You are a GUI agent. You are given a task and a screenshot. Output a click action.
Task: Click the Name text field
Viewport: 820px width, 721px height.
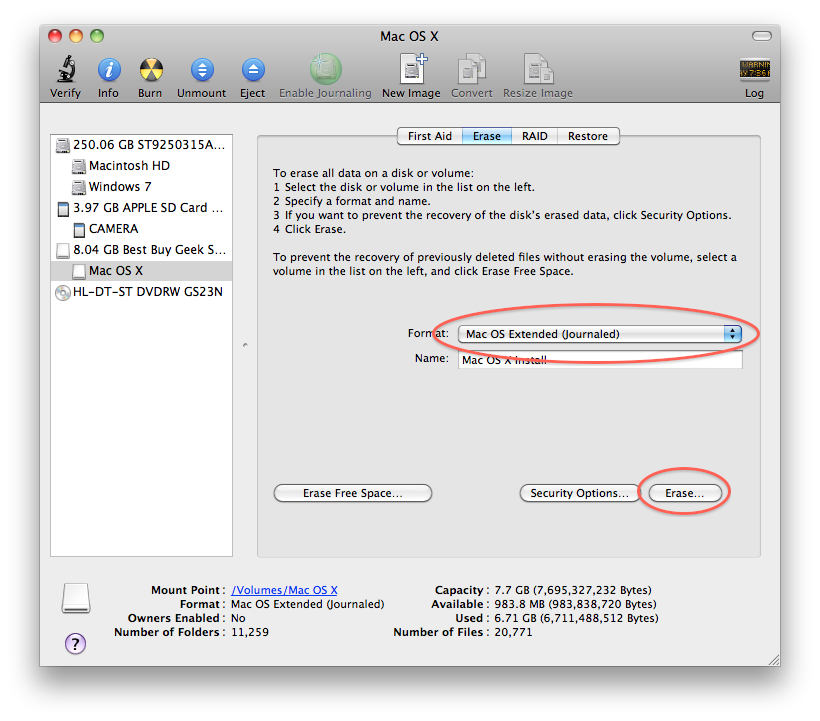pos(600,359)
